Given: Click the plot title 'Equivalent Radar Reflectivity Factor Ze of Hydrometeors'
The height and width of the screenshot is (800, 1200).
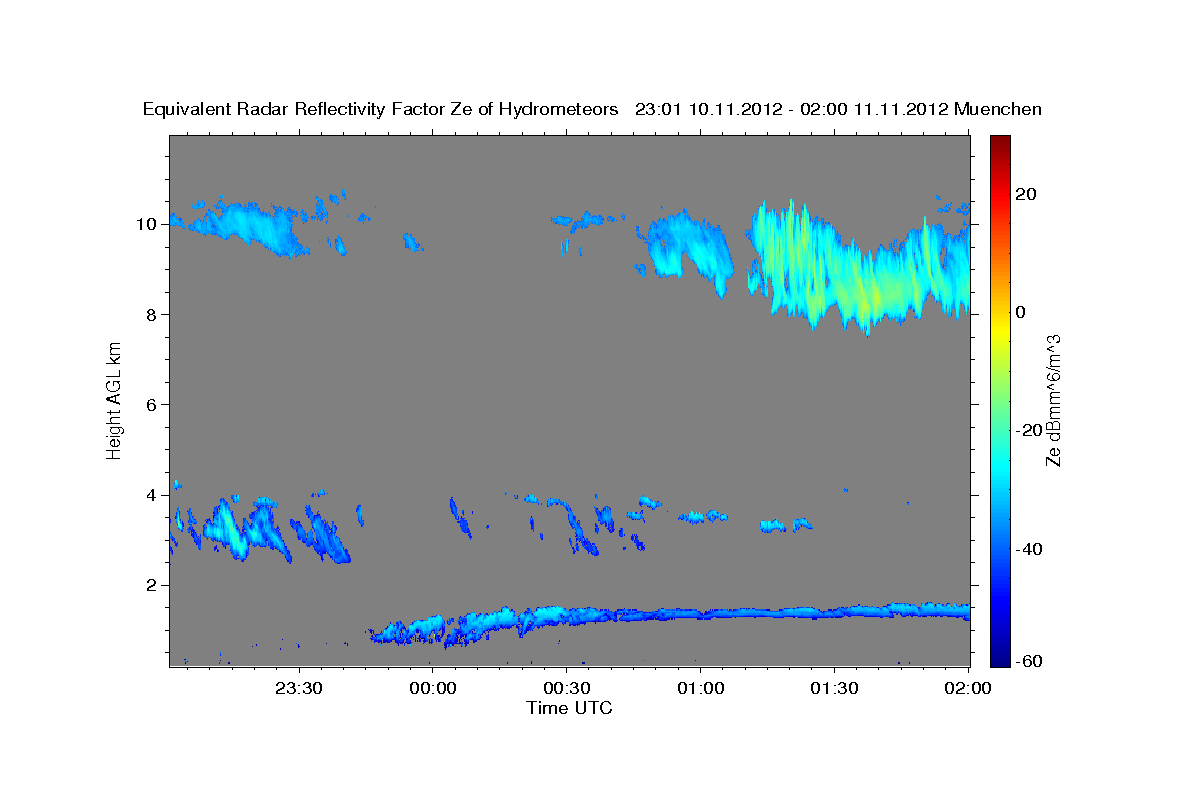Looking at the screenshot, I should pyautogui.click(x=381, y=109).
